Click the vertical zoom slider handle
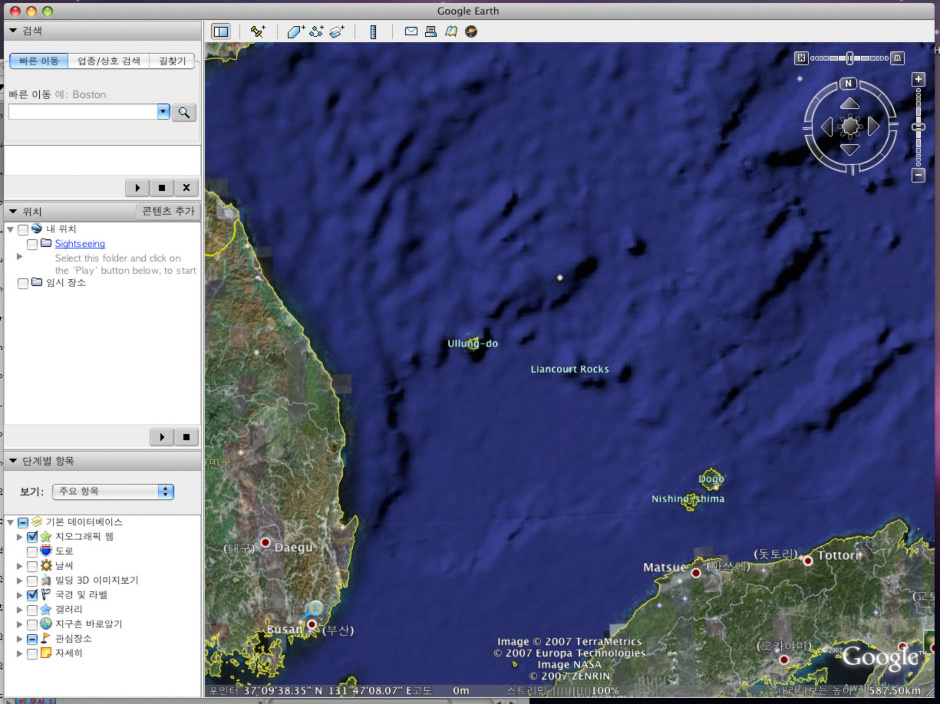940x704 pixels. click(918, 127)
